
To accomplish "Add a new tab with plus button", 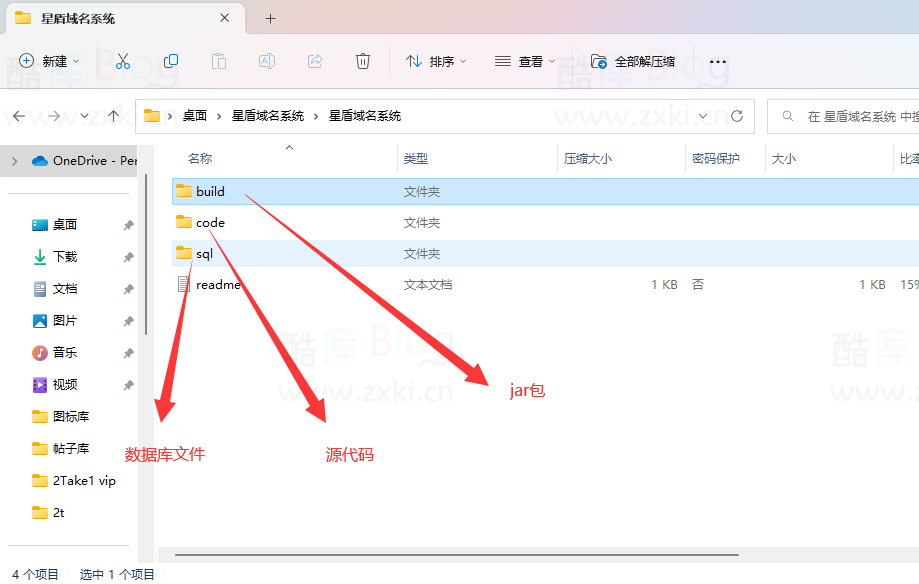I will tap(270, 18).
